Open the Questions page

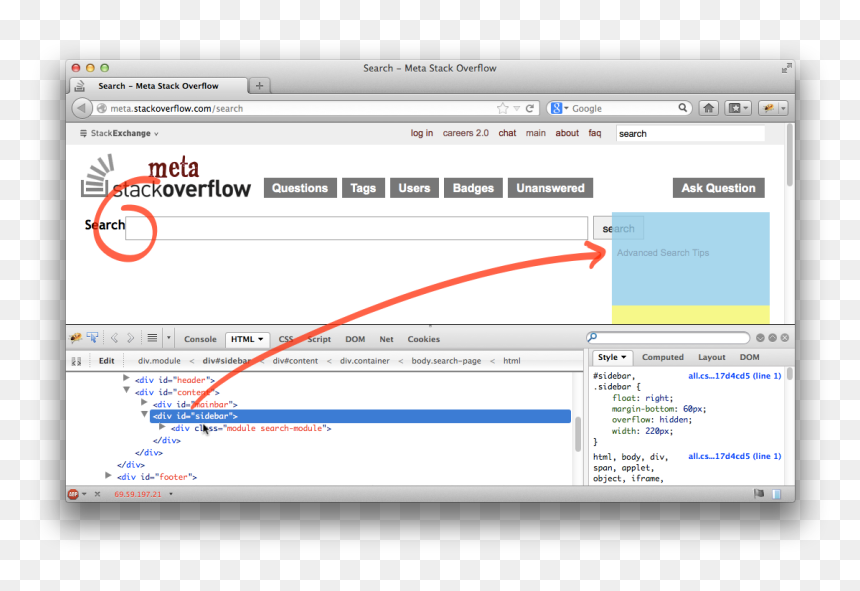click(300, 188)
